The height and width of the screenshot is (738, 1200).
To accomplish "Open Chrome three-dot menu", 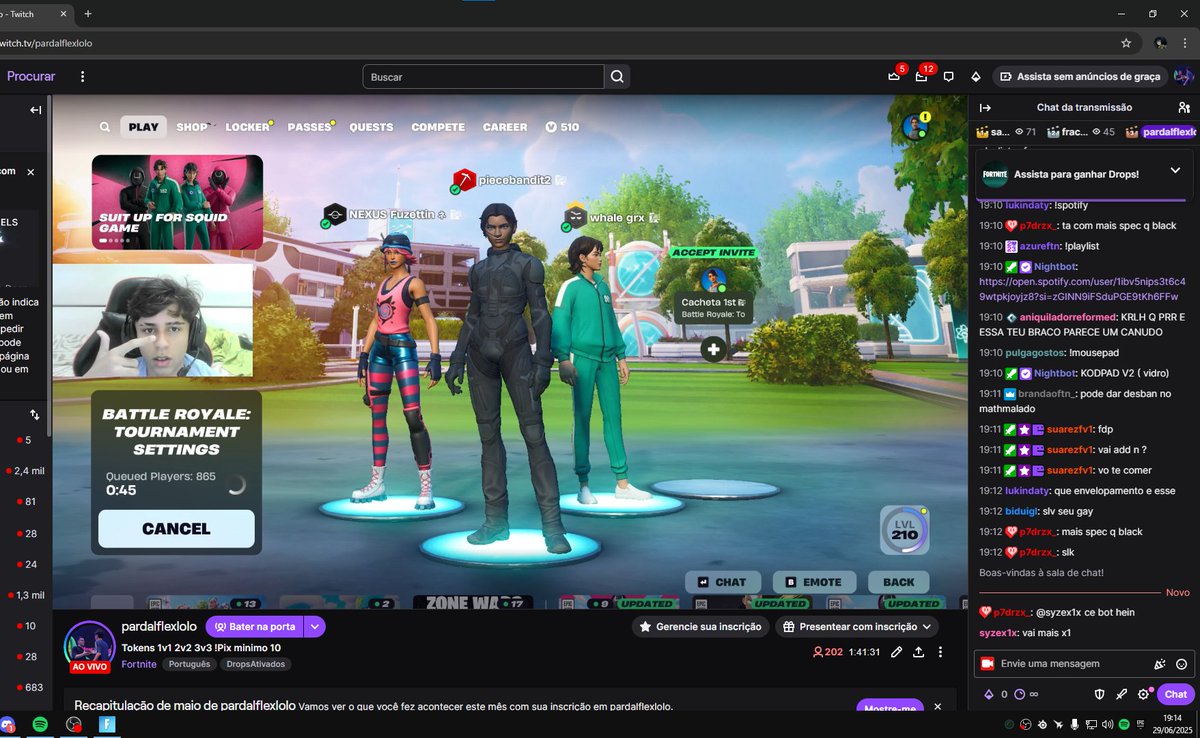I will [1187, 43].
